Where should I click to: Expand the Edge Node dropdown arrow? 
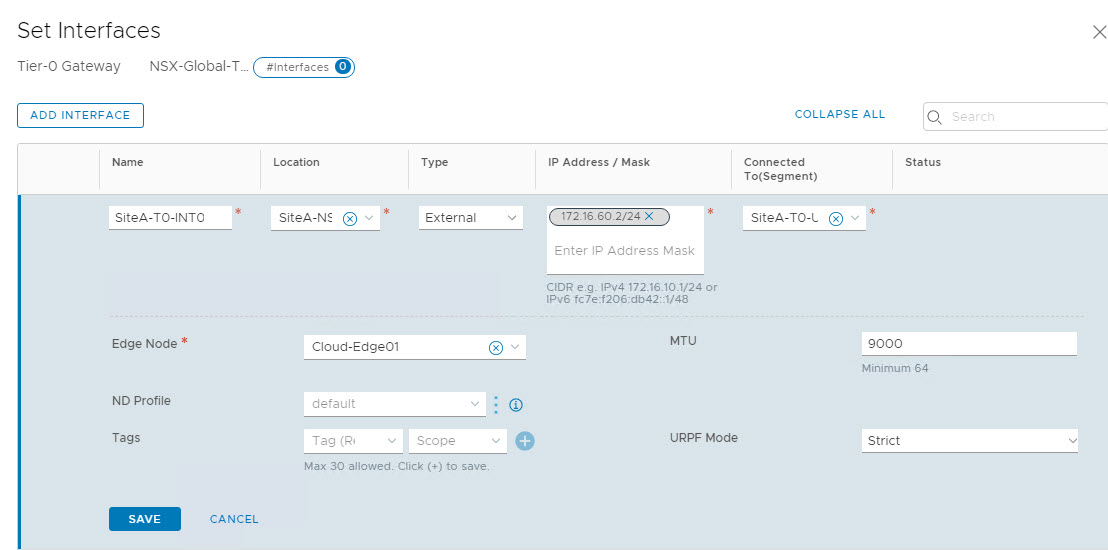coord(515,347)
